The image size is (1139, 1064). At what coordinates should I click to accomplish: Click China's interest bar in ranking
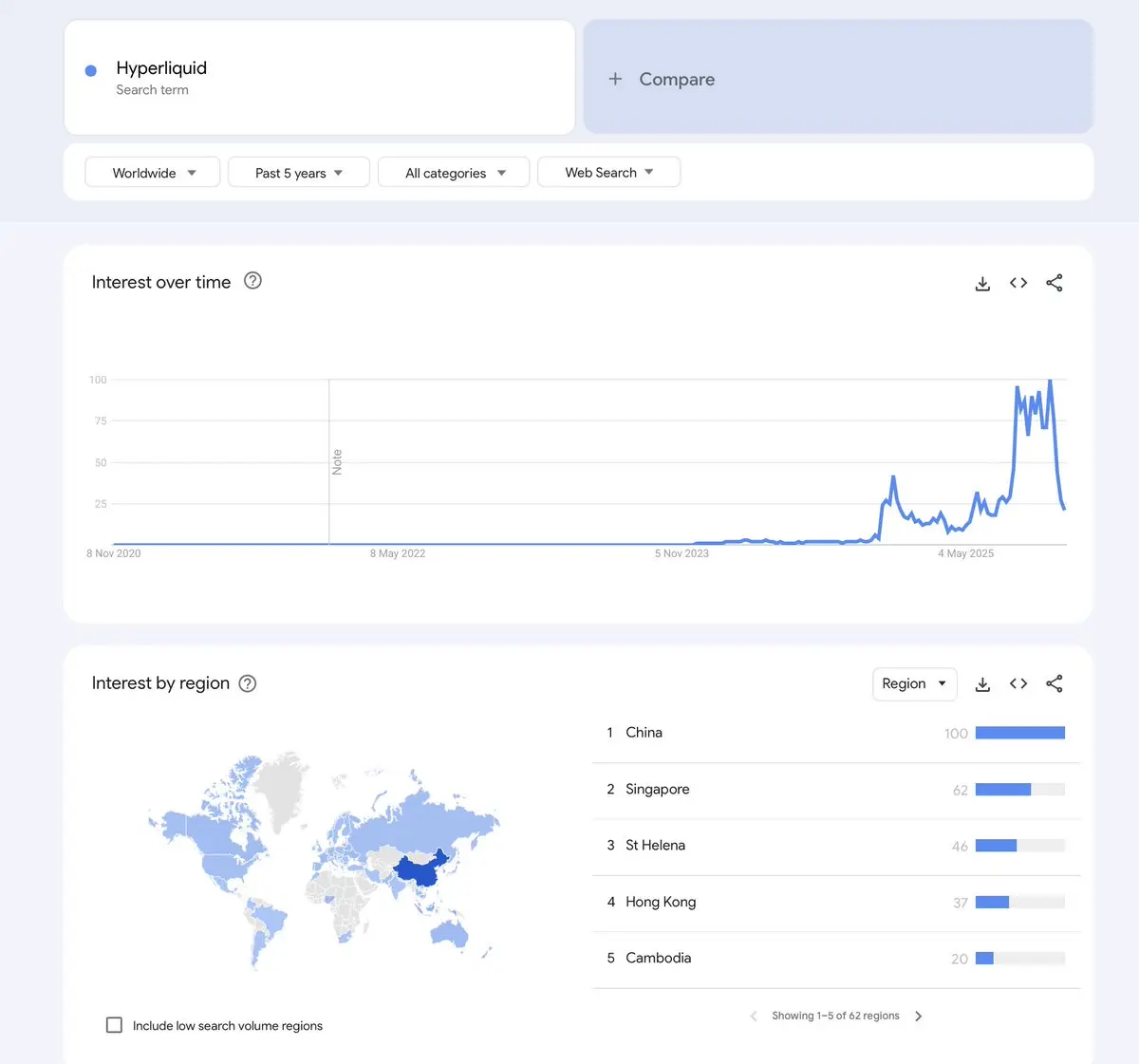click(1019, 733)
